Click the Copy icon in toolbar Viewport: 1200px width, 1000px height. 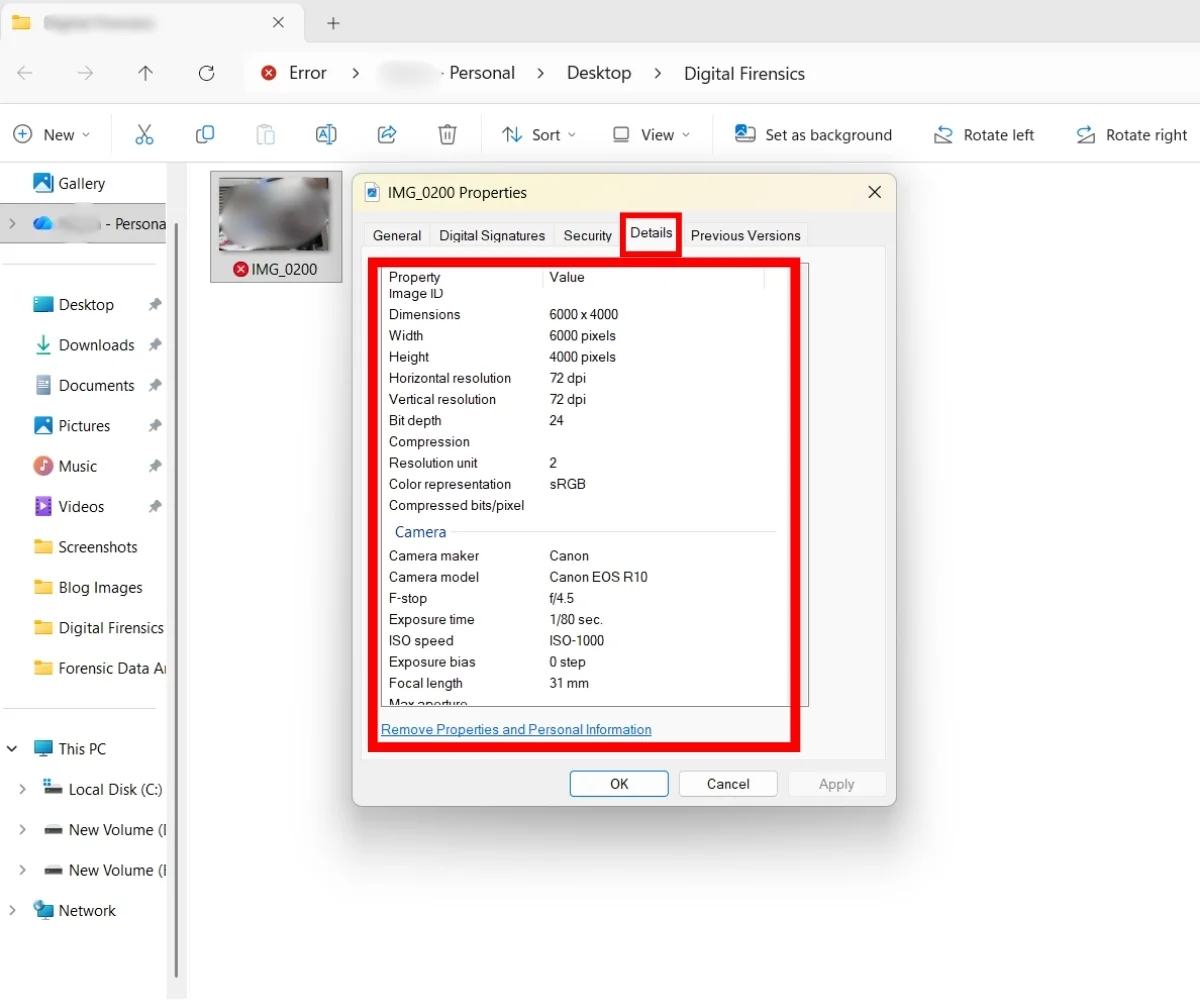click(205, 134)
